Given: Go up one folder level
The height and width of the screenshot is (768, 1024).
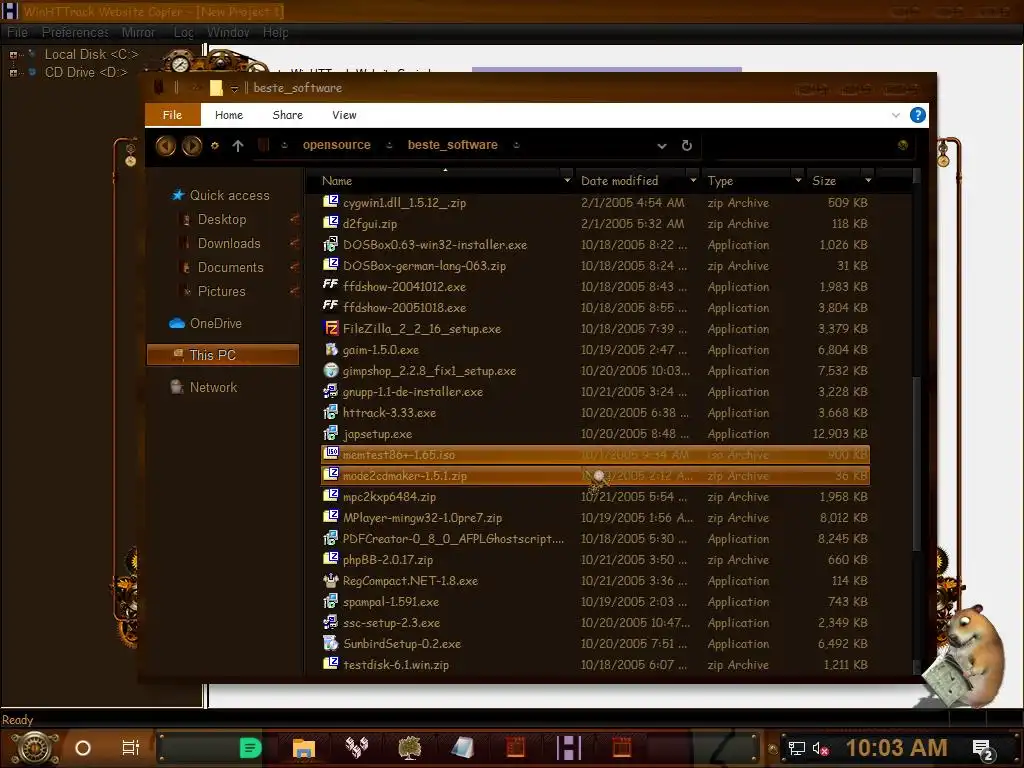Looking at the screenshot, I should point(238,146).
